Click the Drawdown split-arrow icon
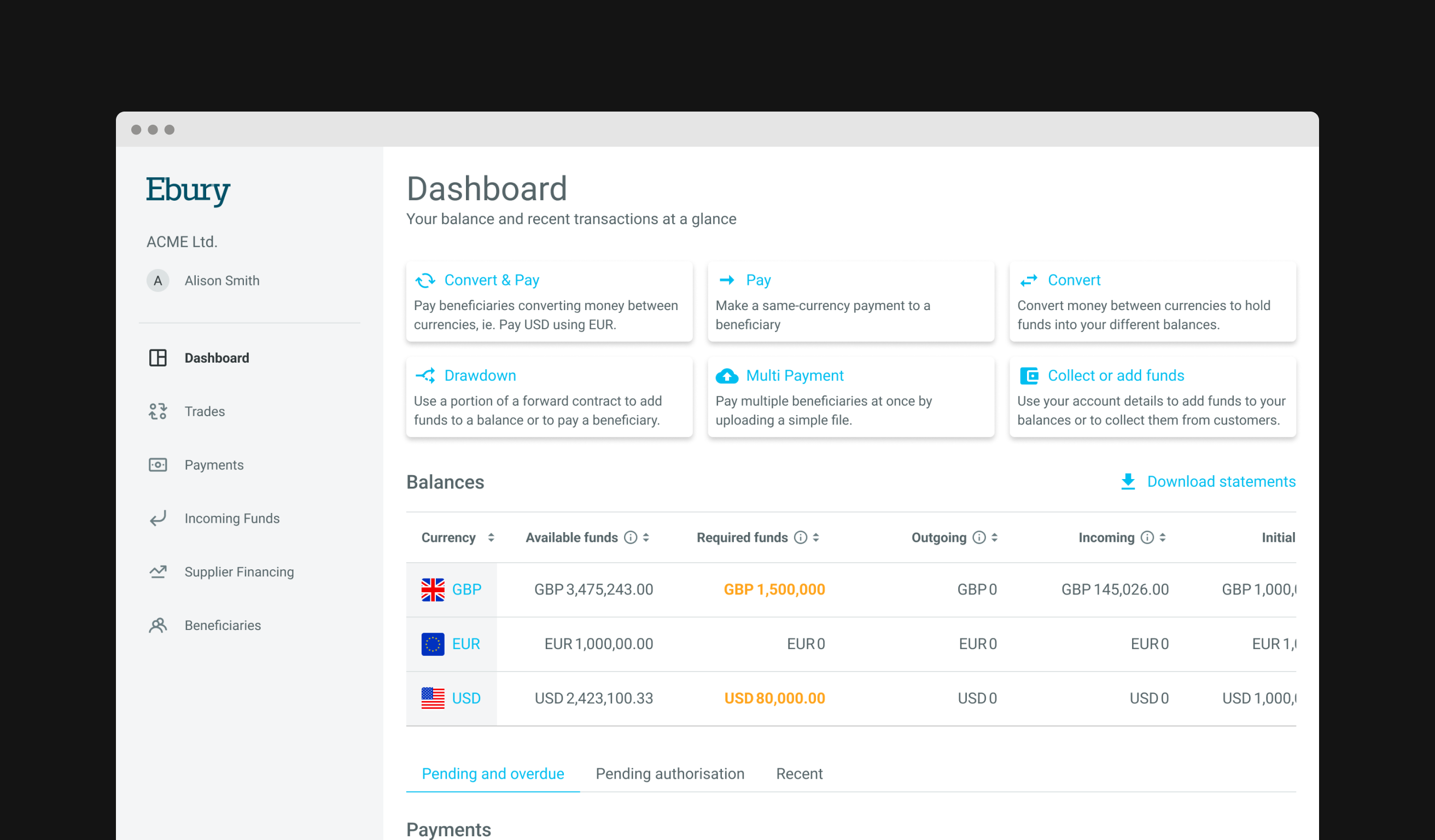The width and height of the screenshot is (1435, 840). (x=425, y=375)
